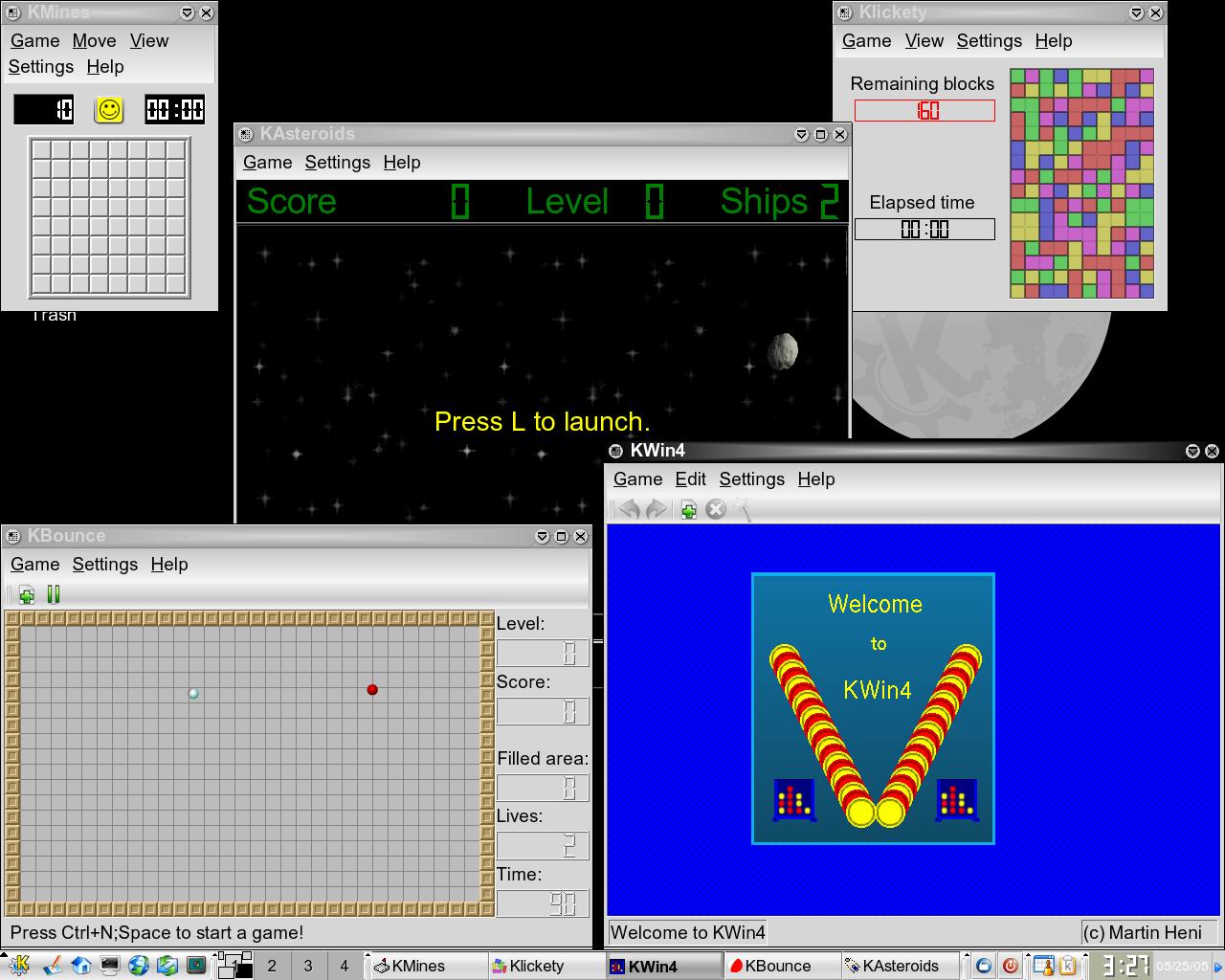Open the window menu icon in KWin4 title bar
Screen dimensions: 1225x980
615,451
